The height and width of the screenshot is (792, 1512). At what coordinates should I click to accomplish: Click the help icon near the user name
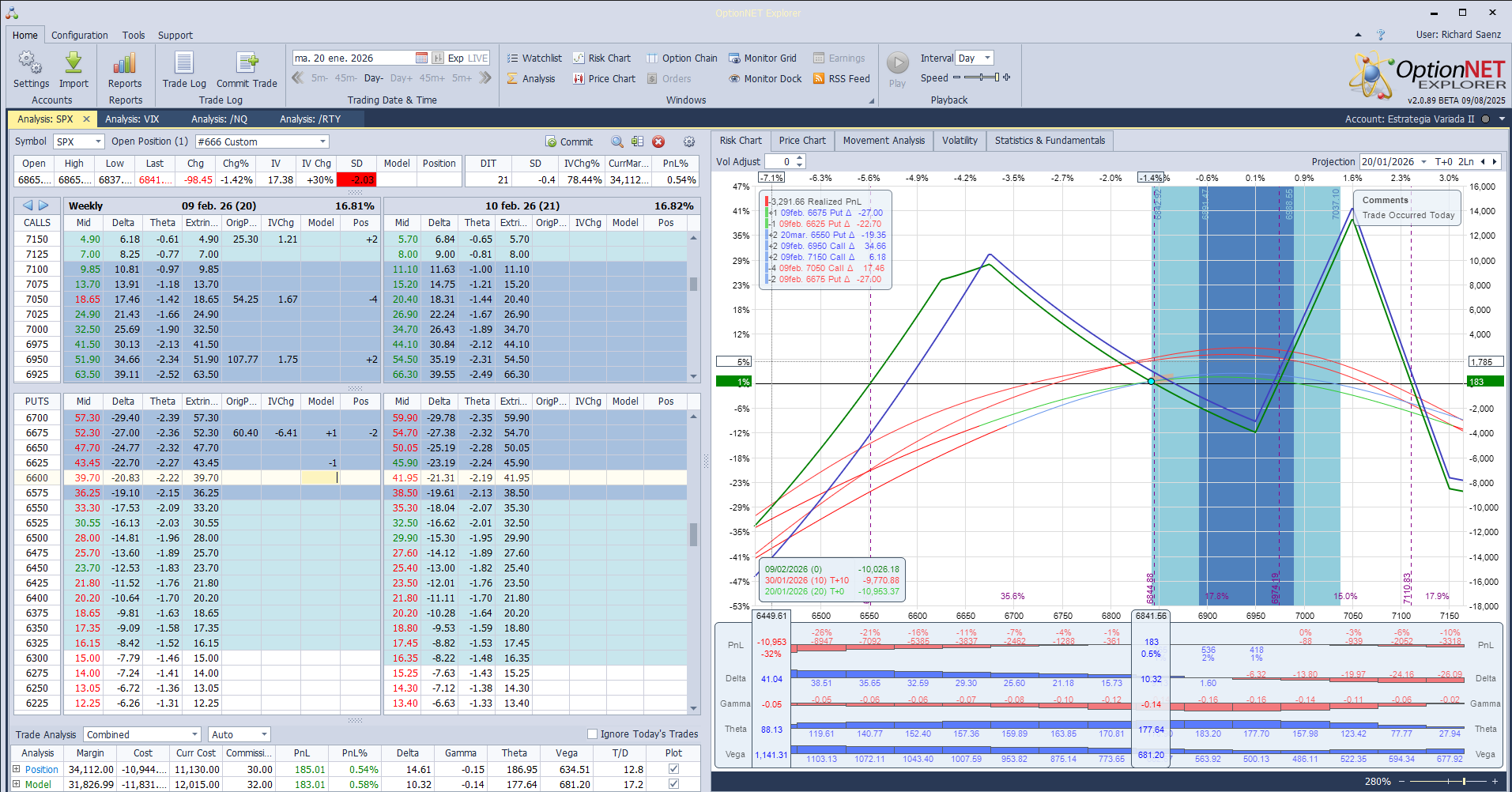point(1381,35)
